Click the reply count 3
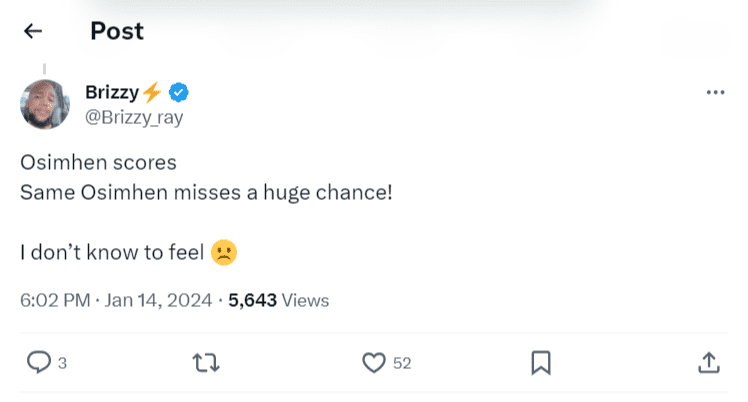 coord(62,363)
